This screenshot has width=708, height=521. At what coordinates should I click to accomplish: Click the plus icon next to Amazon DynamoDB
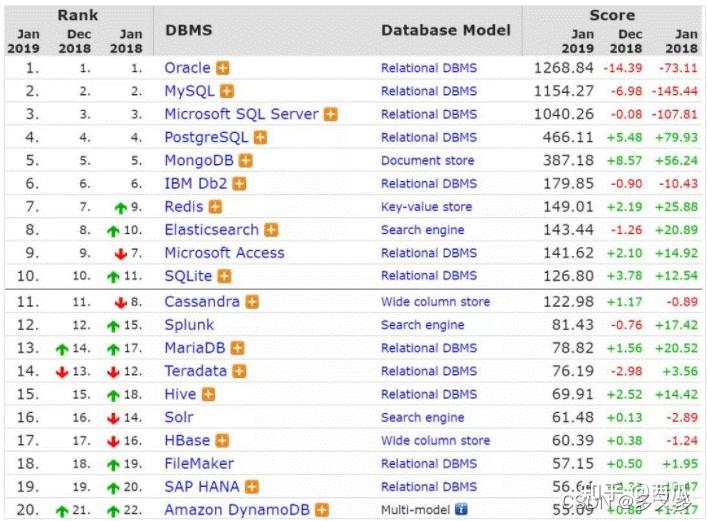pyautogui.click(x=321, y=510)
